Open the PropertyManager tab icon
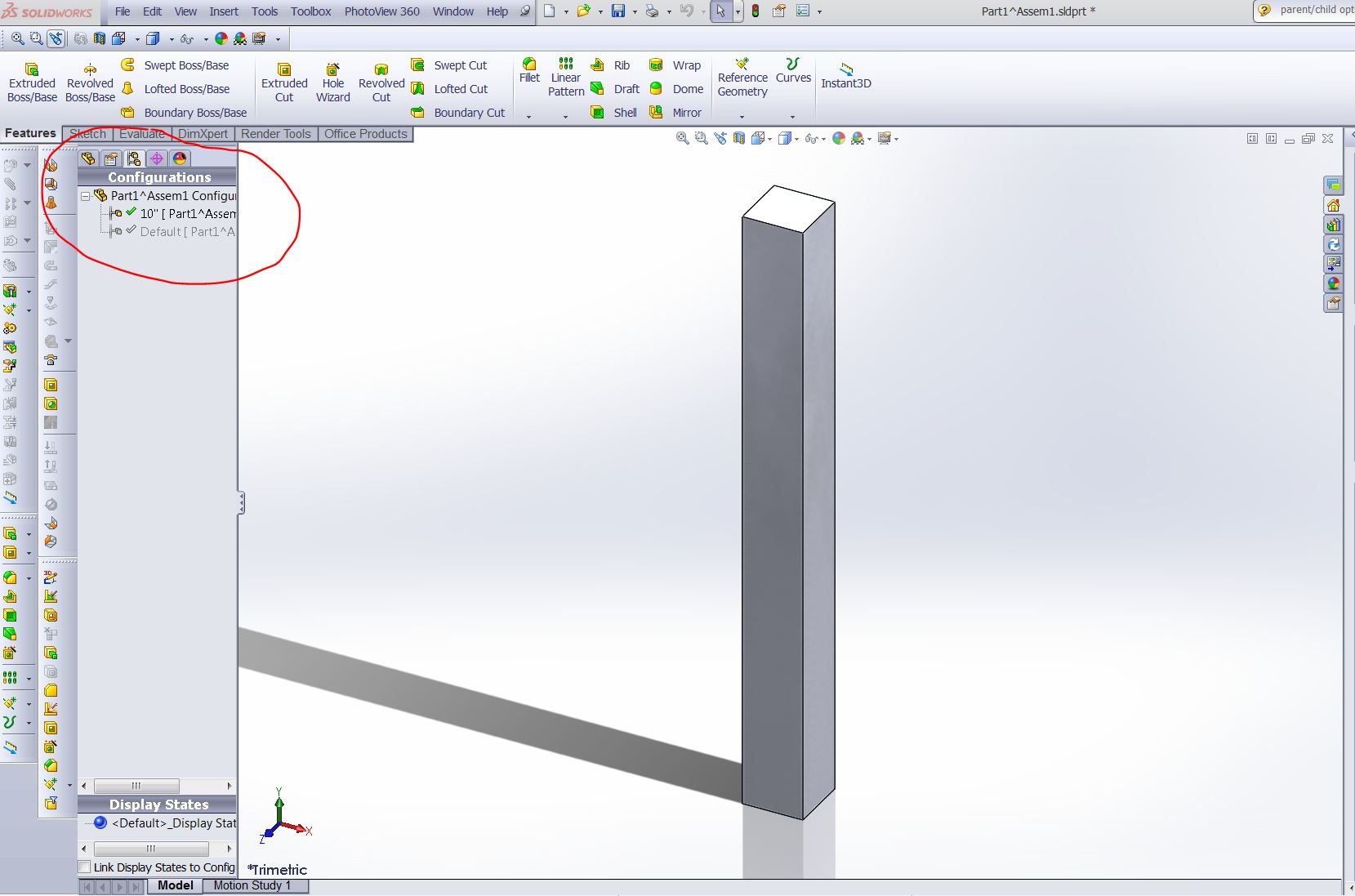 (x=111, y=158)
